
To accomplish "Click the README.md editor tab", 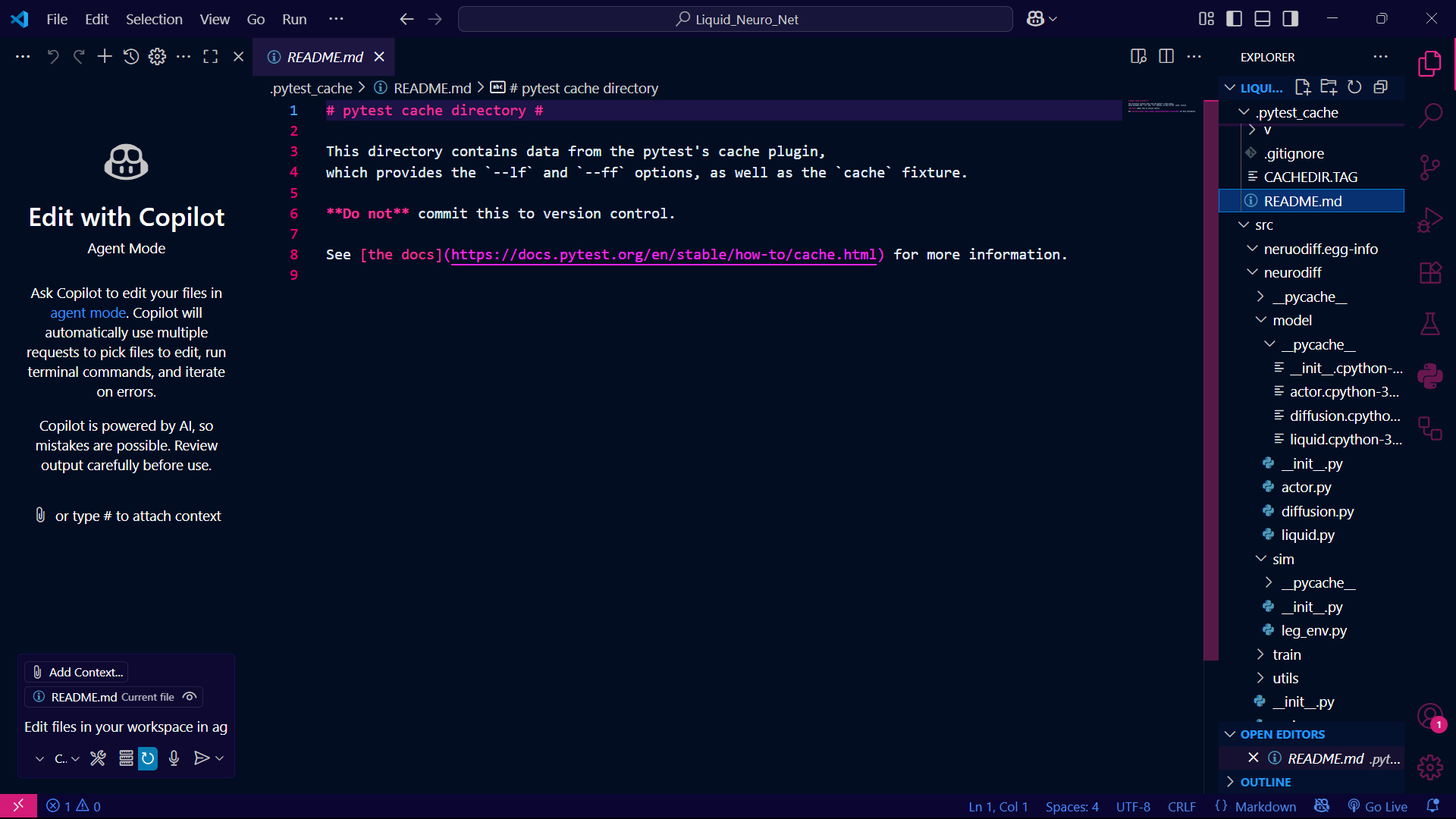I will pyautogui.click(x=325, y=57).
